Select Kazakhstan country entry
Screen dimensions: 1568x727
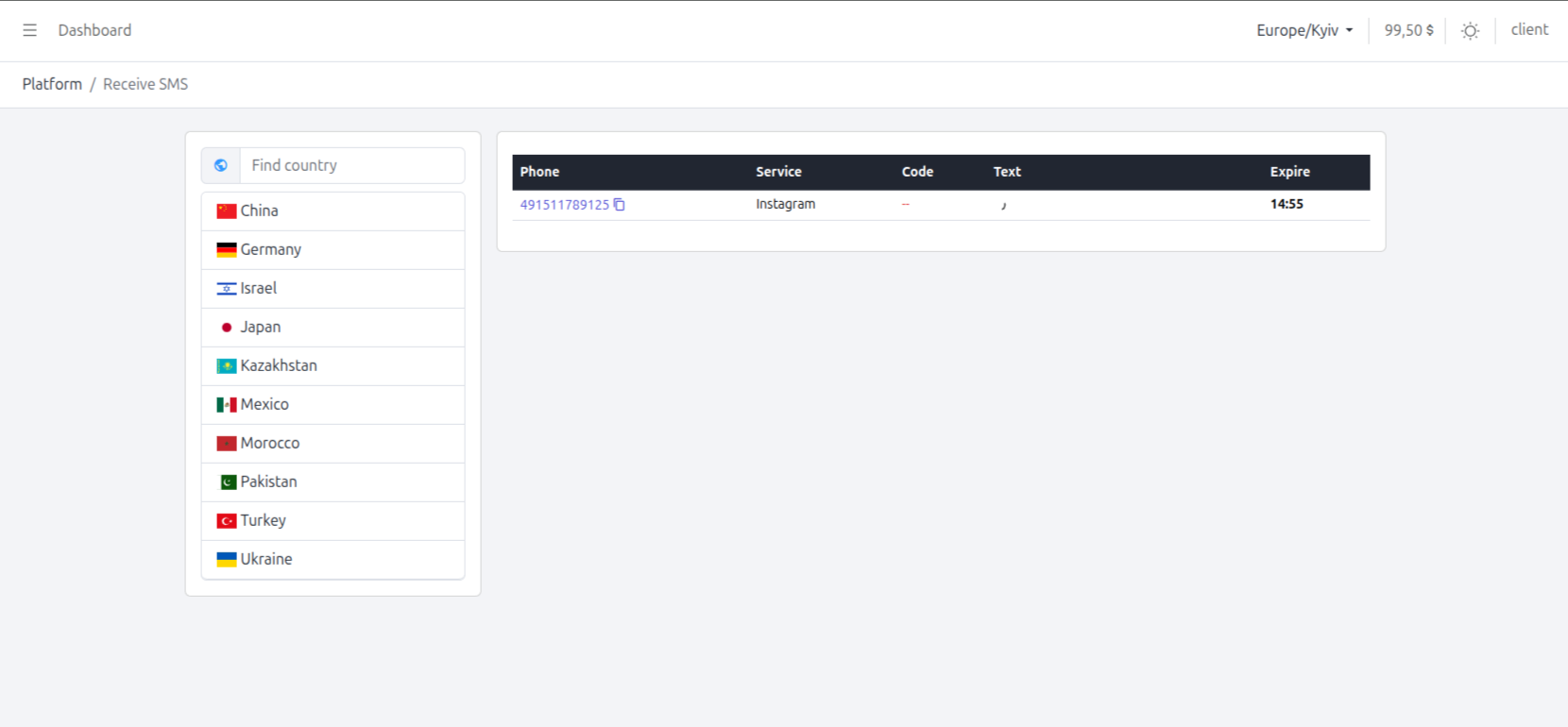[x=279, y=366]
